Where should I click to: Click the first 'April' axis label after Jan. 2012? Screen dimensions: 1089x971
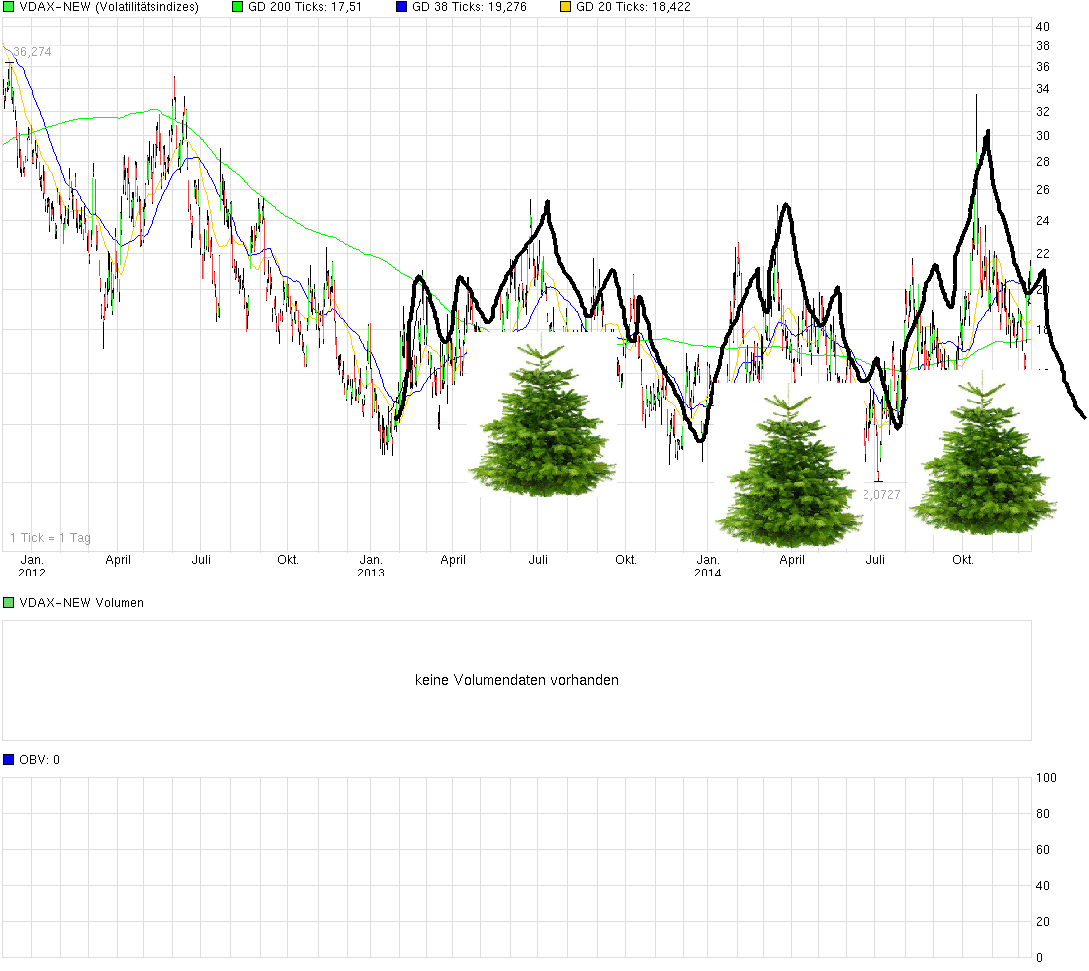pos(118,560)
